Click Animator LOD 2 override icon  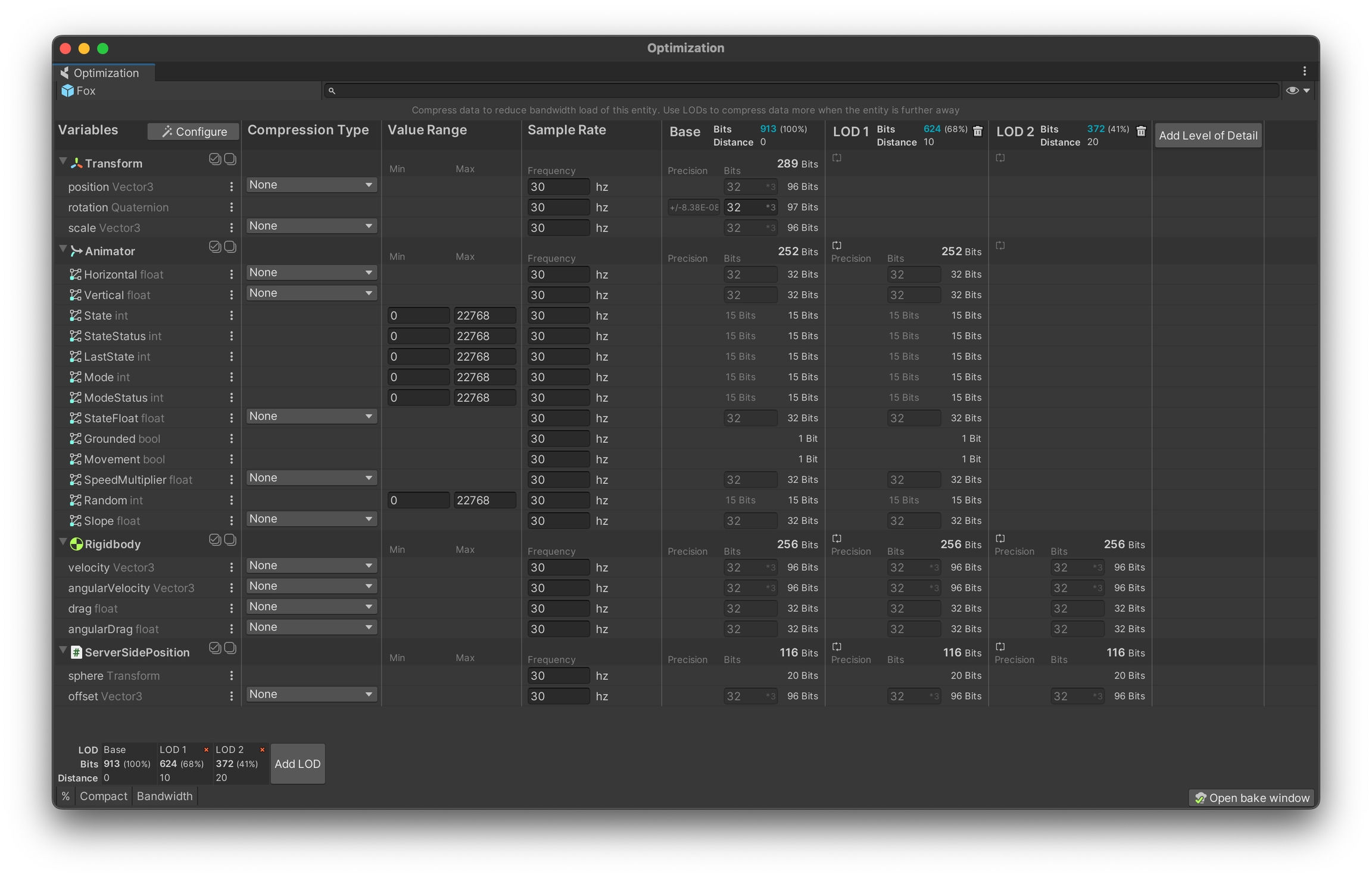[x=1000, y=246]
